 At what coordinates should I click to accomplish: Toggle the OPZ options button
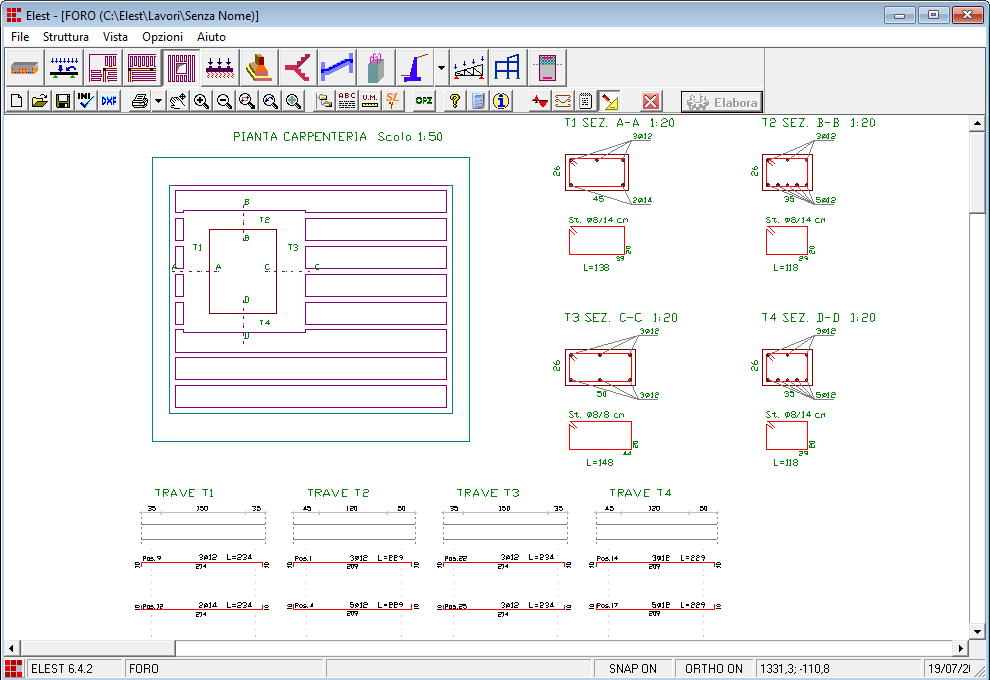[x=424, y=101]
